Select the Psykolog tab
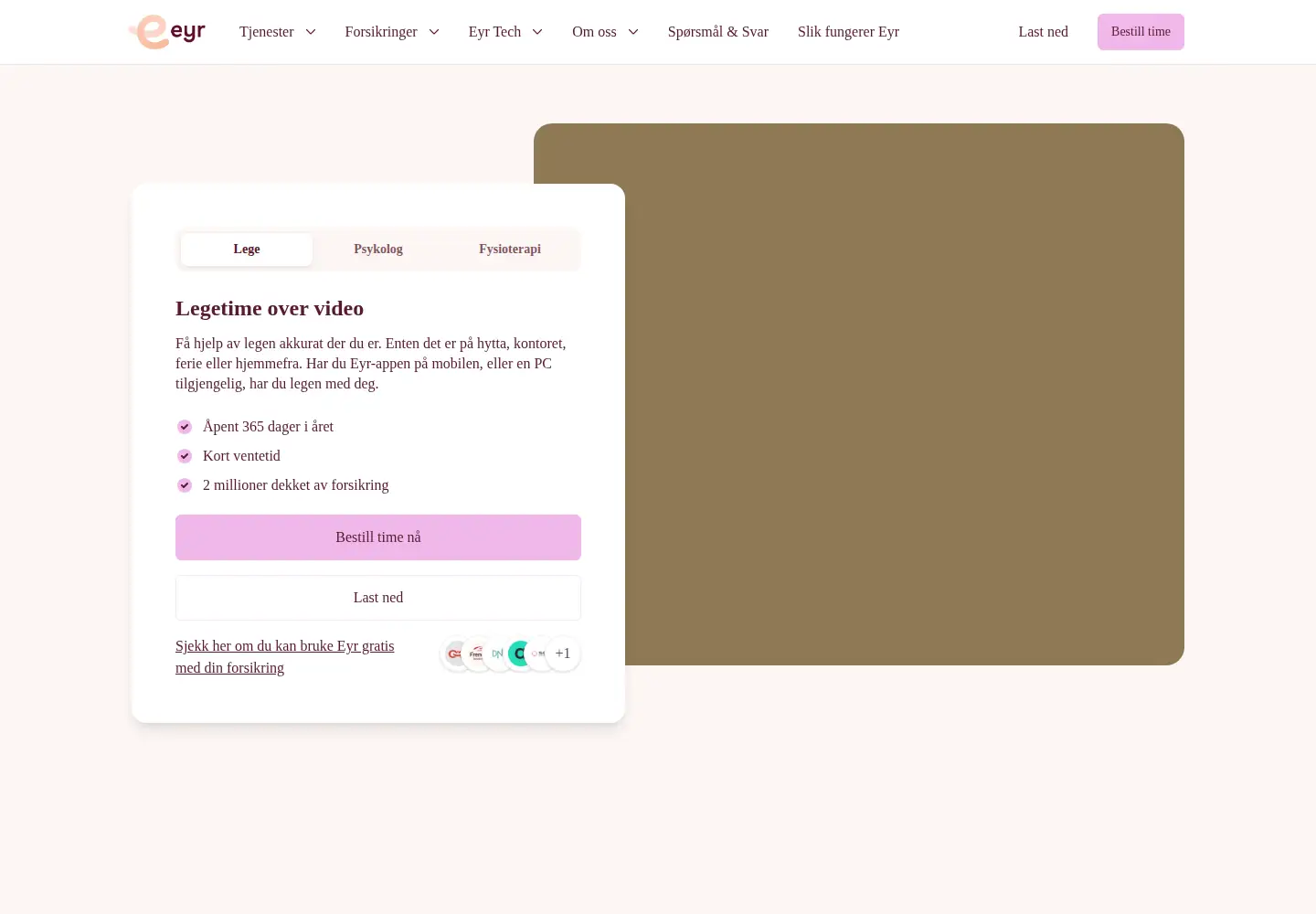1316x914 pixels. coord(378,250)
